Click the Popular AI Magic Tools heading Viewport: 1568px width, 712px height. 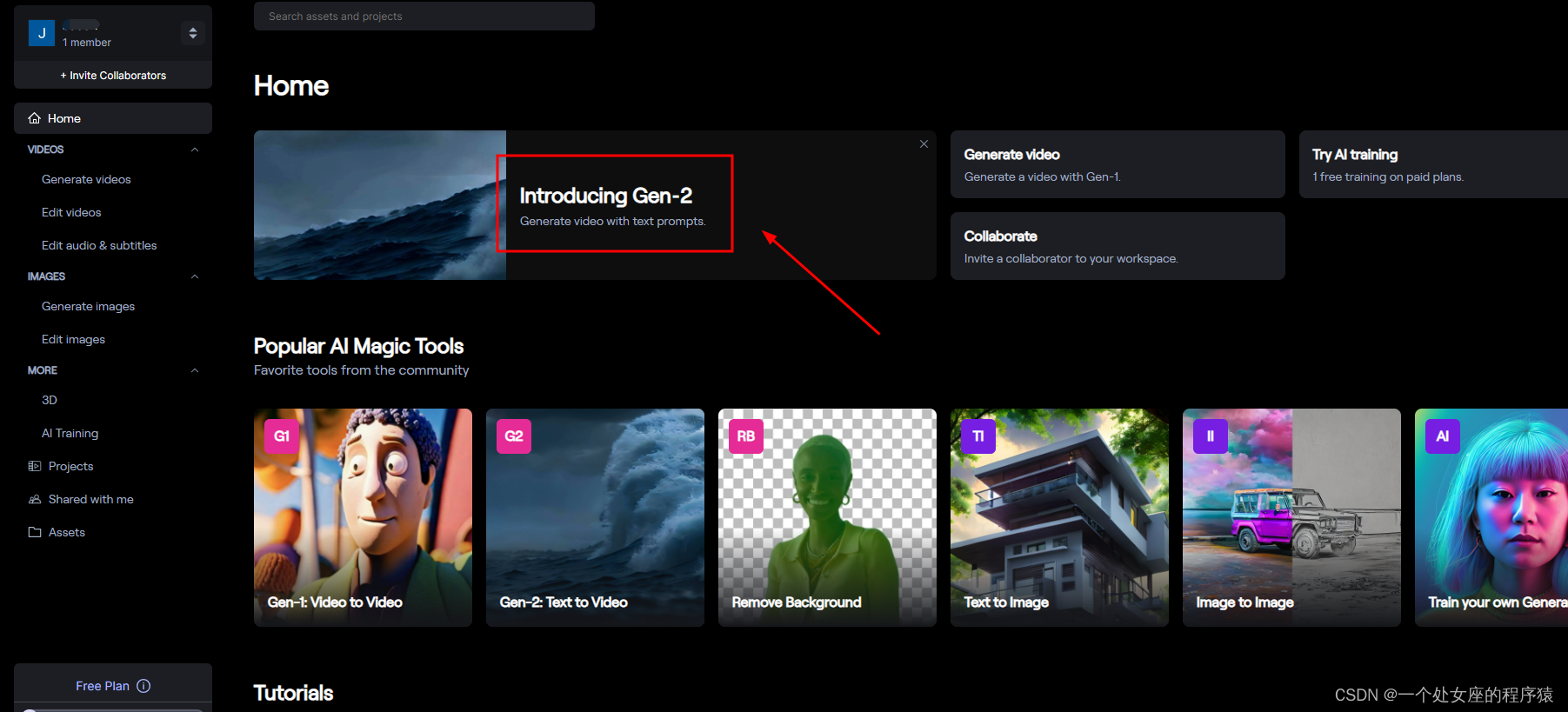coord(358,346)
